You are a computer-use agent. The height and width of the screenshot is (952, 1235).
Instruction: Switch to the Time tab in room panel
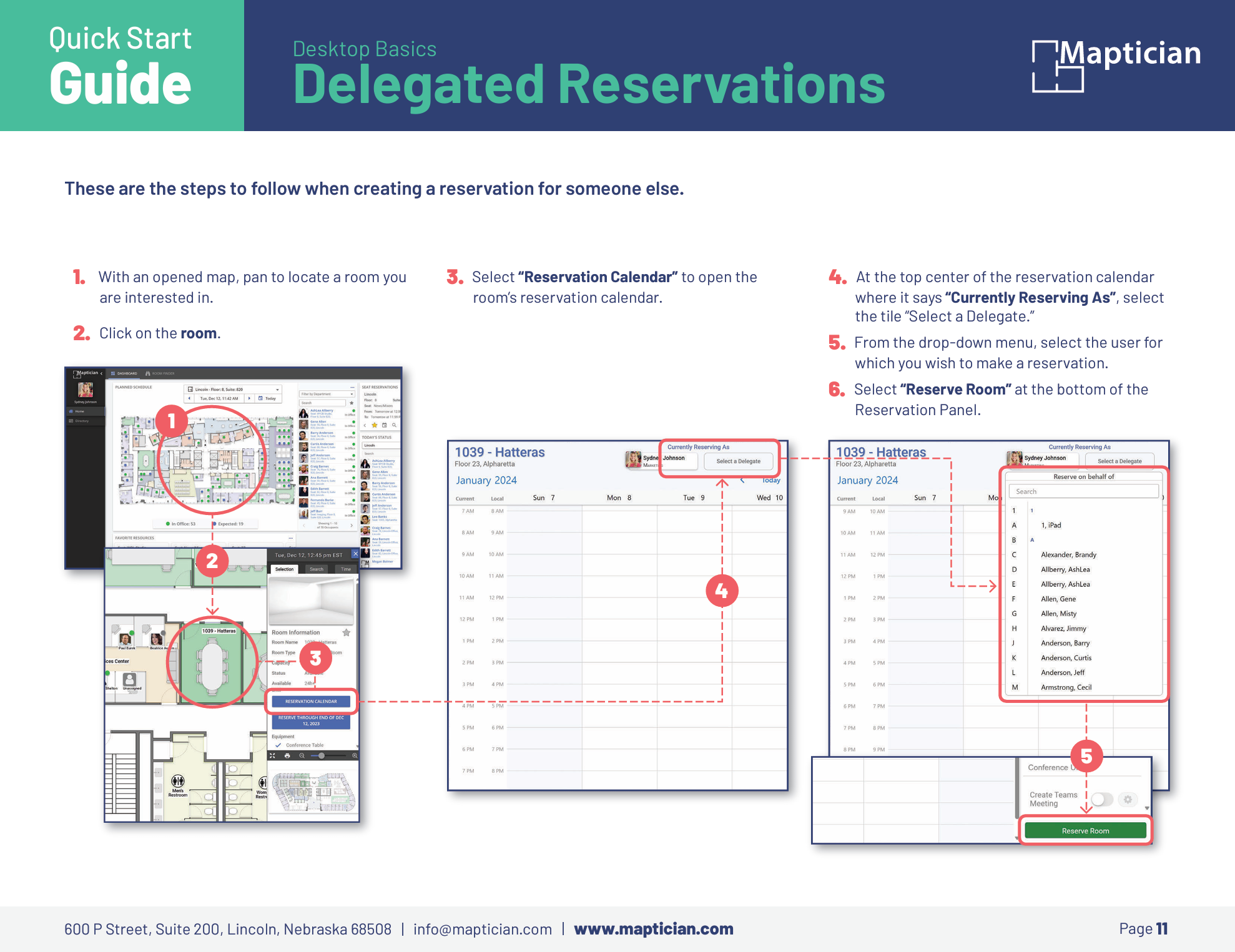pos(345,569)
